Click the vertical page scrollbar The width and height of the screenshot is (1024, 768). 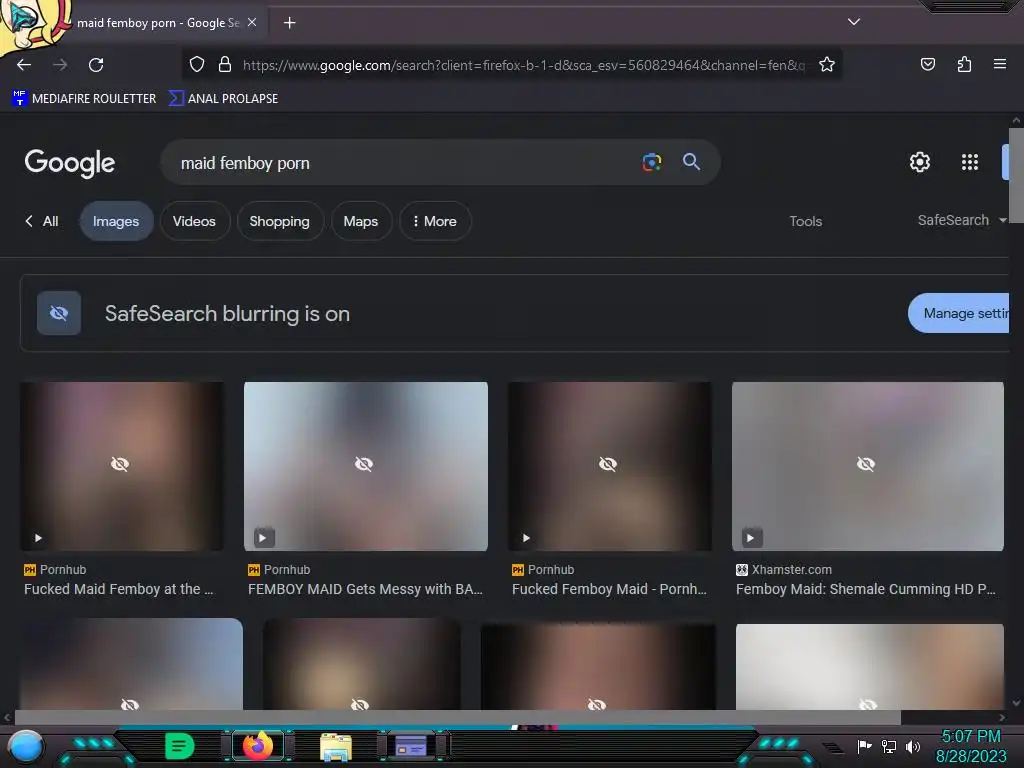click(x=1016, y=176)
